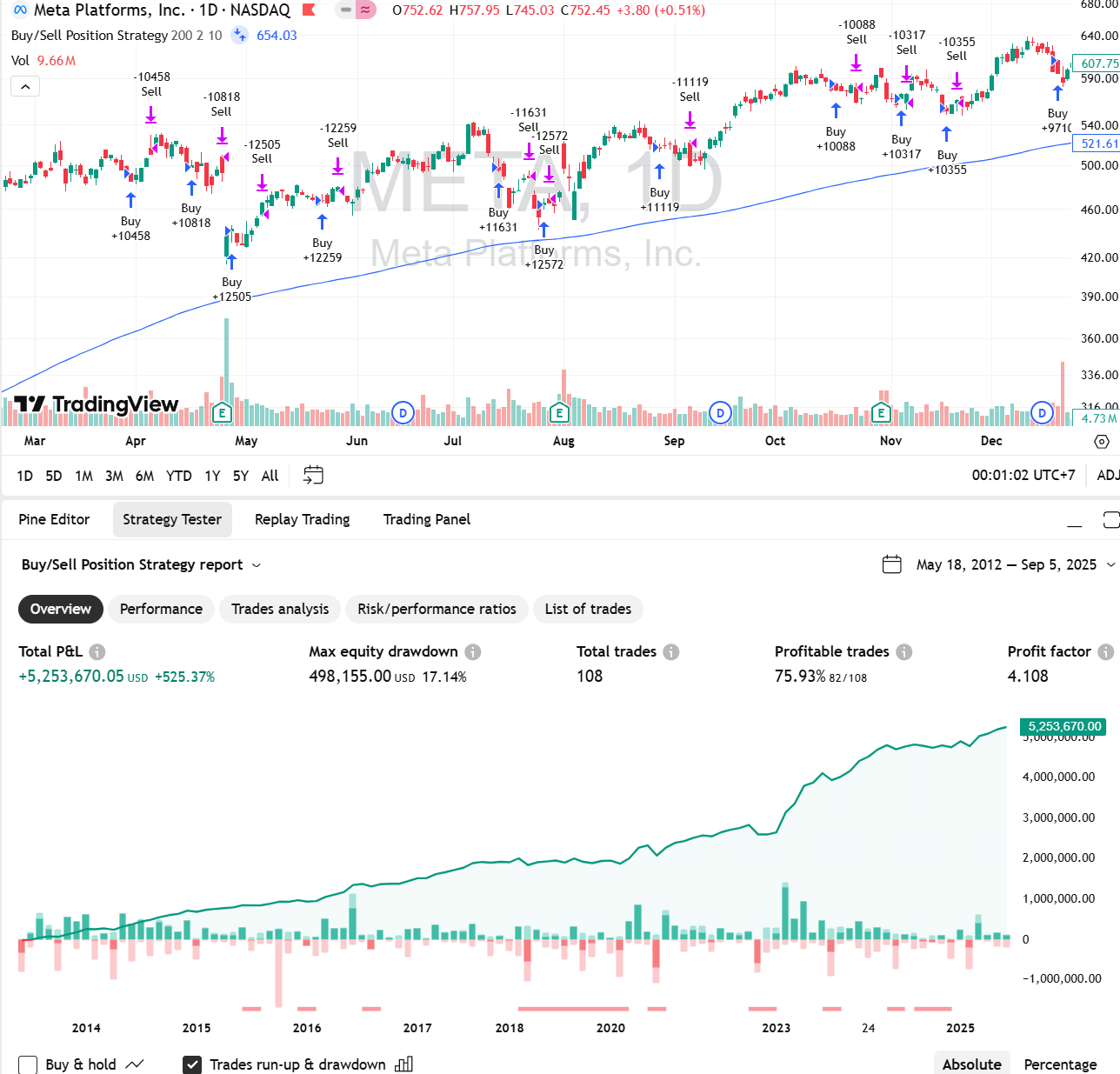The height and width of the screenshot is (1074, 1120).
Task: Click the blue sparkle icon next to strategy name
Action: coord(240,36)
